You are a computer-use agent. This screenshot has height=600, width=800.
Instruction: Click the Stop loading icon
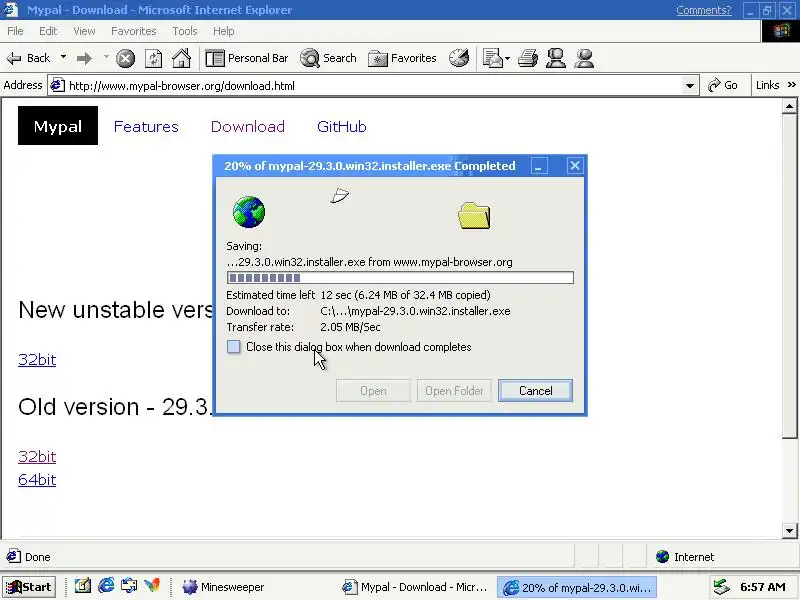point(125,59)
